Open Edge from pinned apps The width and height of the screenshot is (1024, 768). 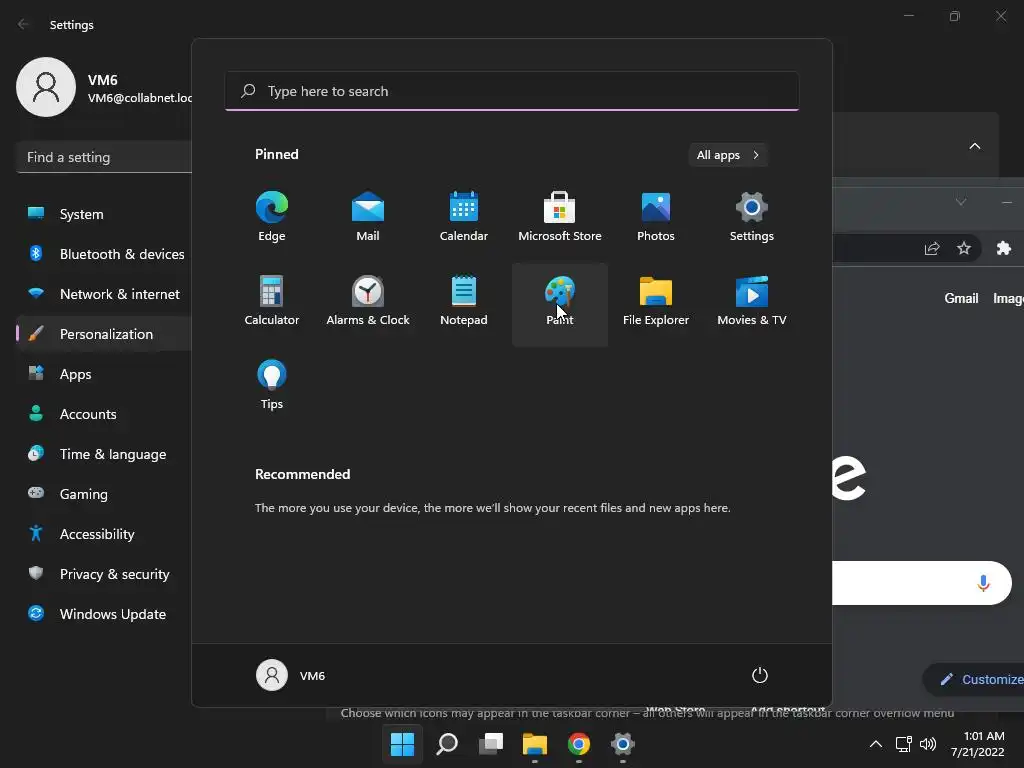click(272, 217)
